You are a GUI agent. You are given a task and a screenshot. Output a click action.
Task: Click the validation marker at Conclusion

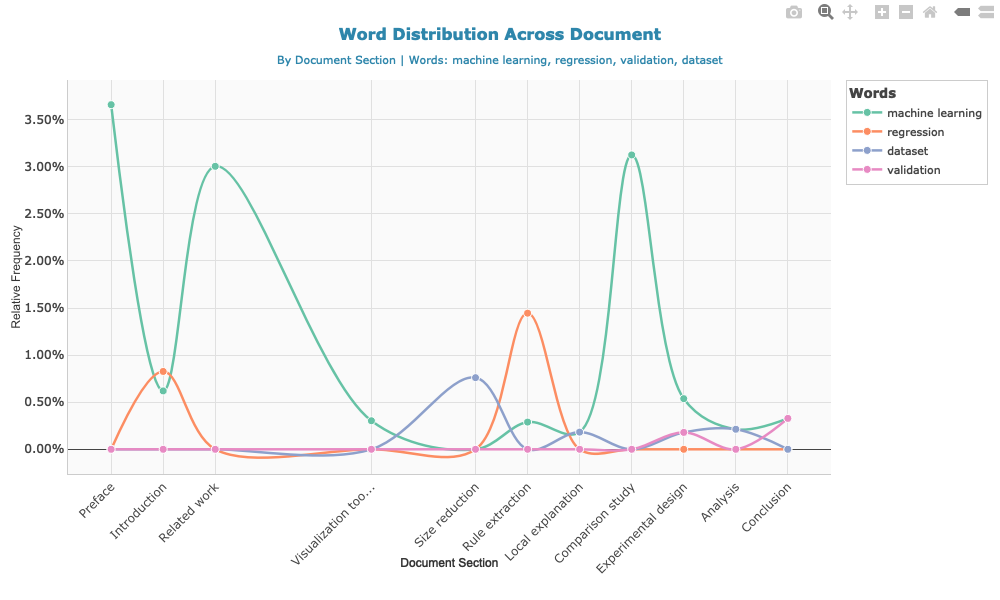click(788, 418)
